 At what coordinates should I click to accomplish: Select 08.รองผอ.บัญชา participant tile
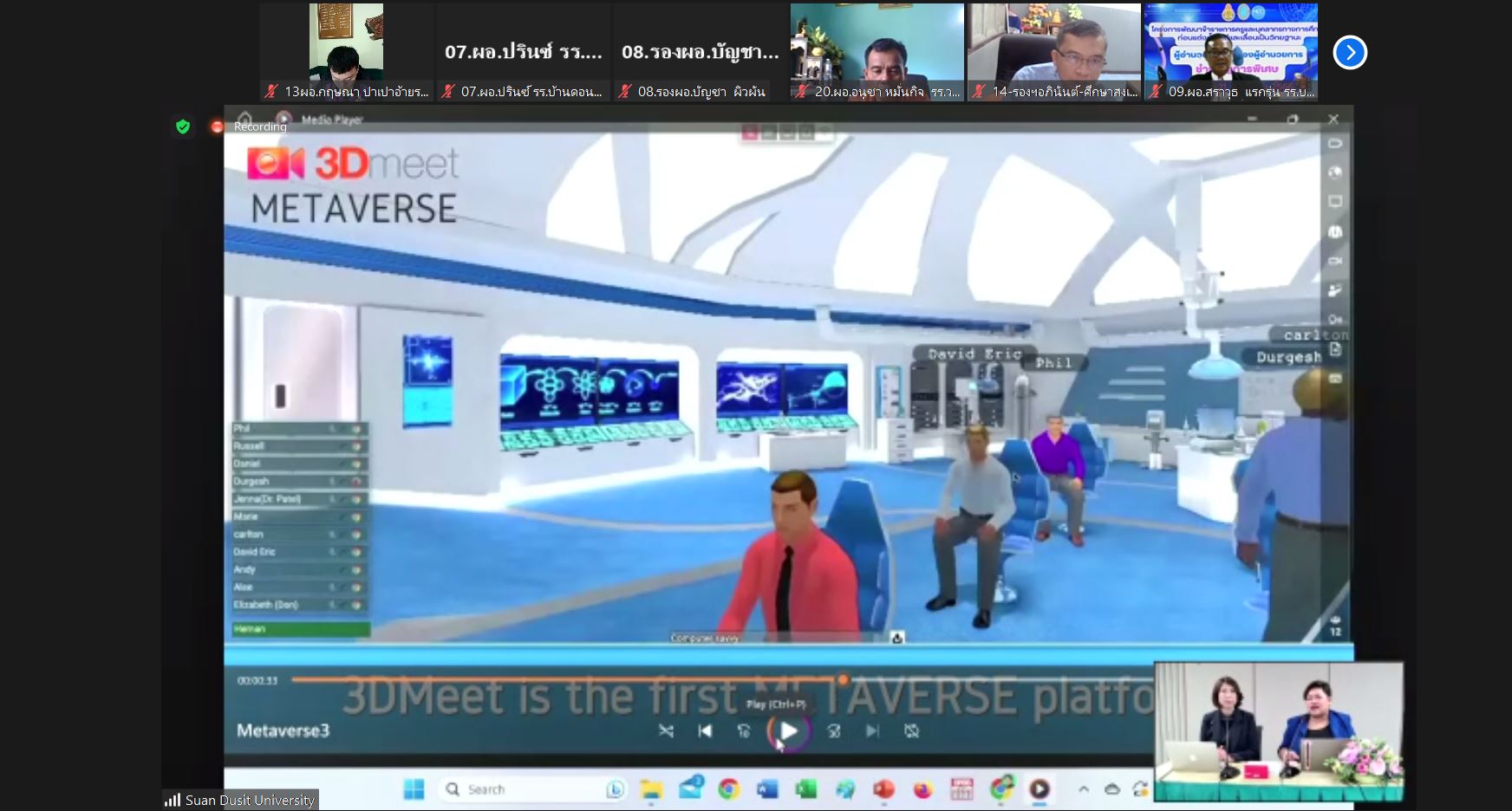[701, 52]
